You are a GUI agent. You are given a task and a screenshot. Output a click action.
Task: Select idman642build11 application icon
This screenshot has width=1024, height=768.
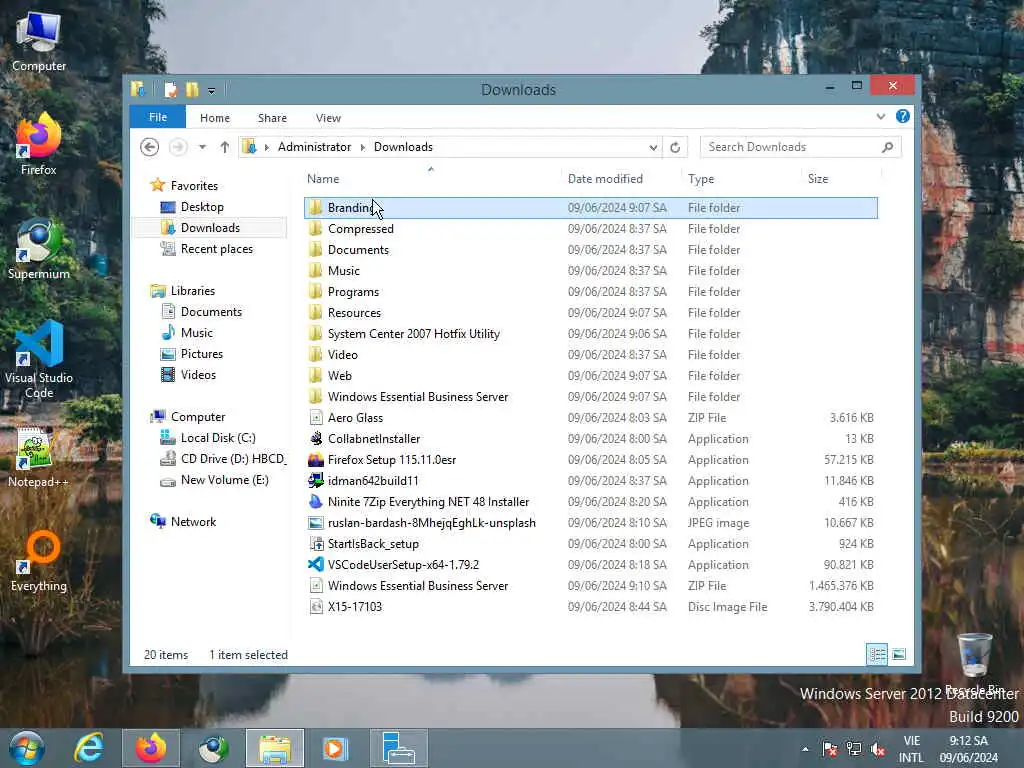coord(316,481)
